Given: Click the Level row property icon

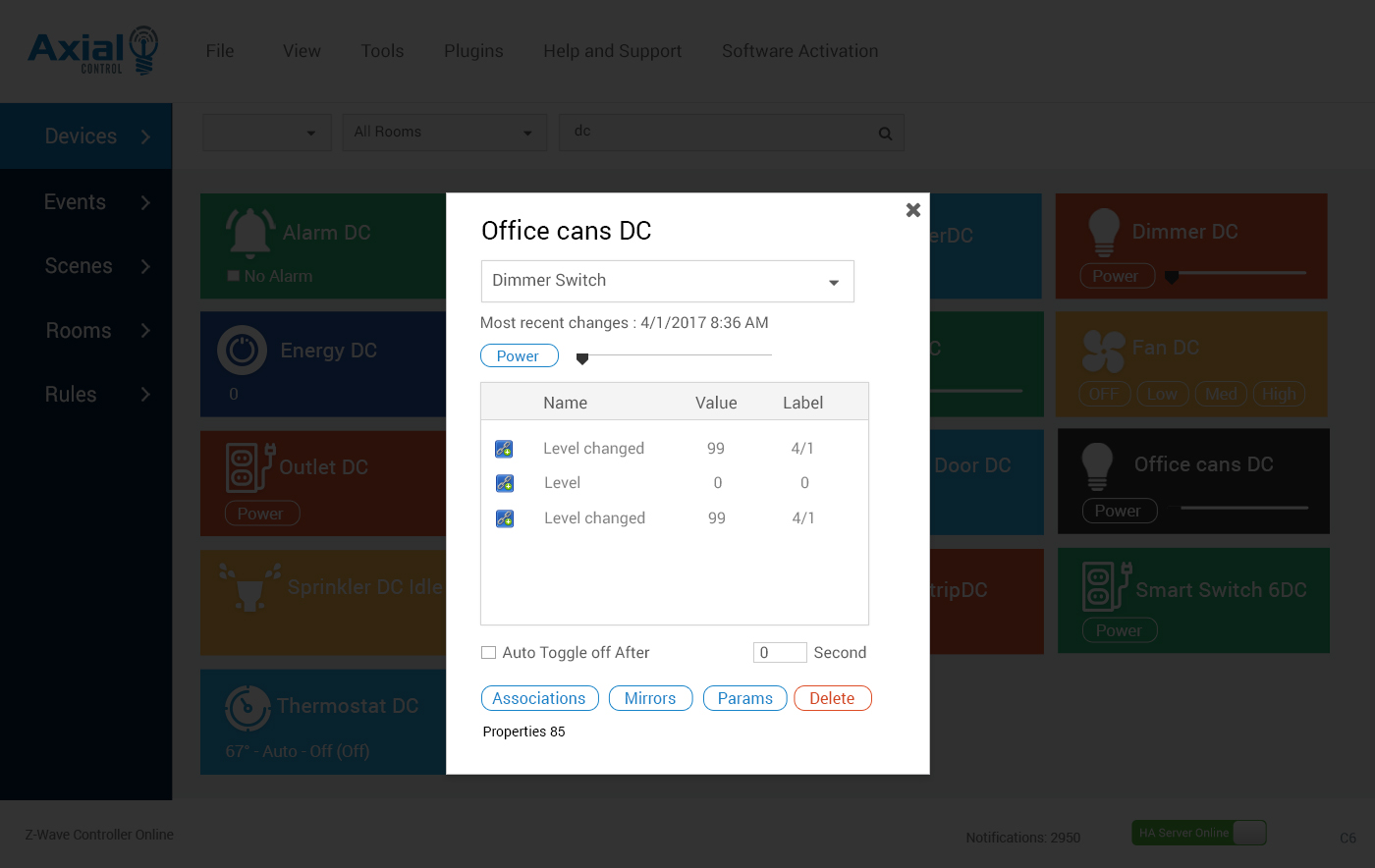Looking at the screenshot, I should point(505,483).
